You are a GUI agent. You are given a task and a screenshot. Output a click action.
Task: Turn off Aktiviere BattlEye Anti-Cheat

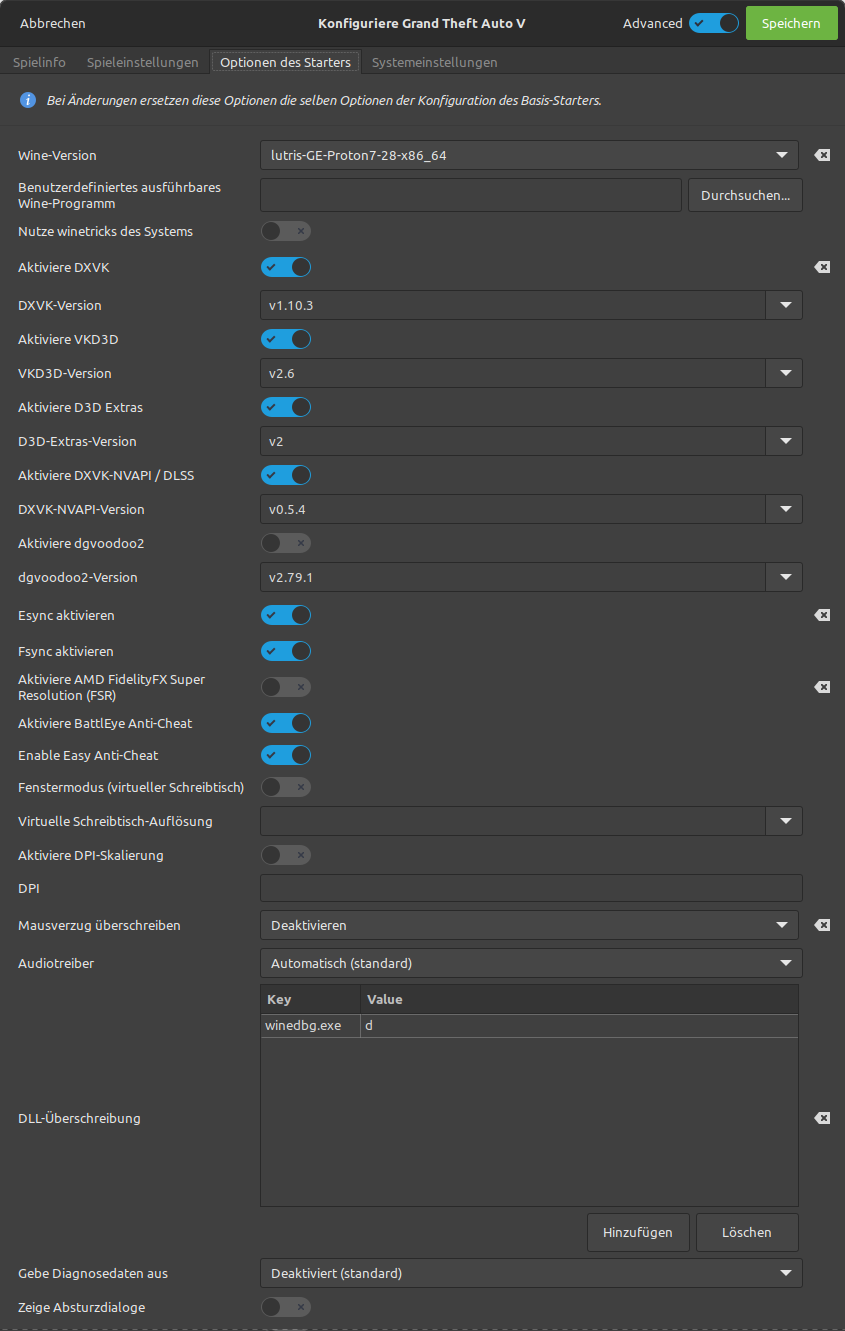coord(286,723)
